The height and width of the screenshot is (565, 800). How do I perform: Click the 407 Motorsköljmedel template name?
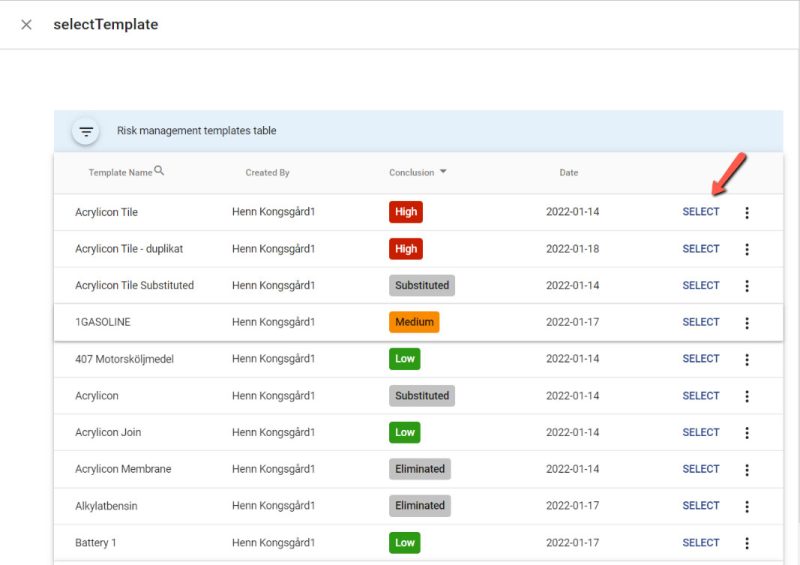124,359
